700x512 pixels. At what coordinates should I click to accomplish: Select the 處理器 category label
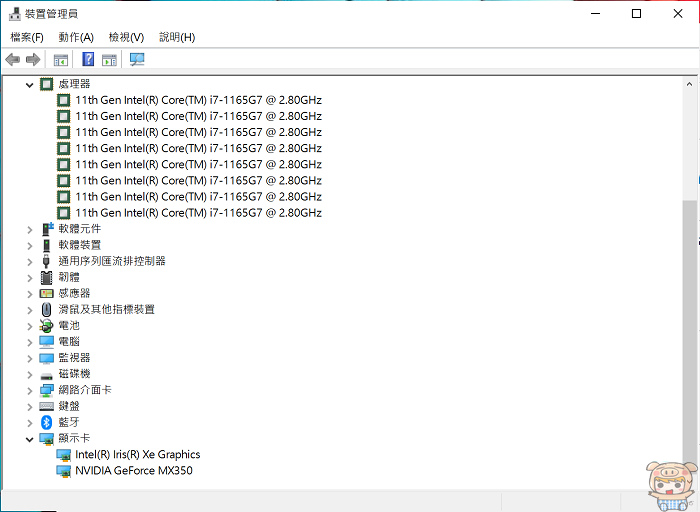pyautogui.click(x=74, y=83)
